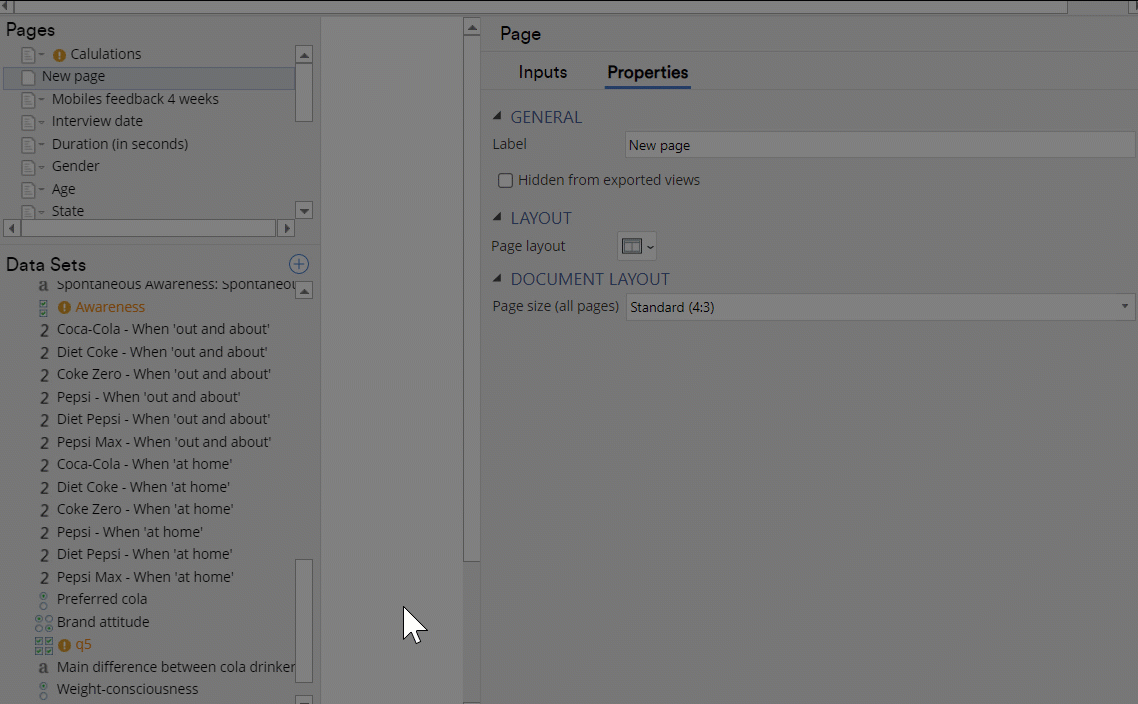Click the Pages vertical scrollbar thumb
1138x704 pixels.
point(304,93)
